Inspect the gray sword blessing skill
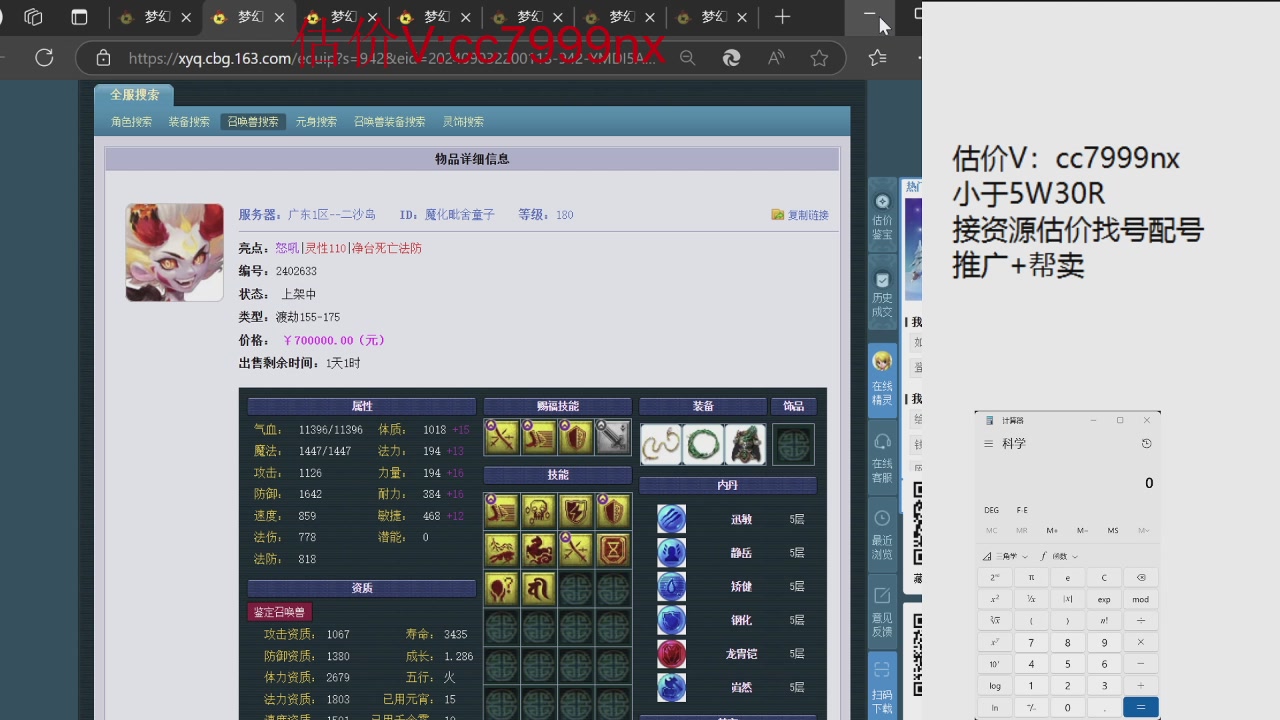 tap(613, 437)
